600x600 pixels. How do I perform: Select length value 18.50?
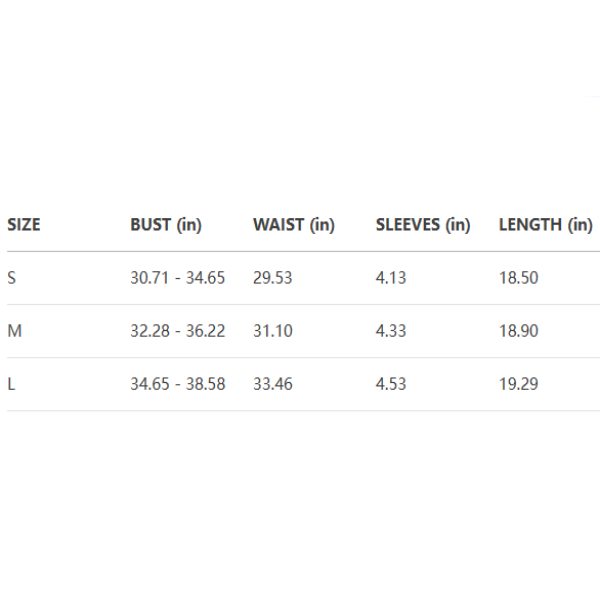point(518,278)
